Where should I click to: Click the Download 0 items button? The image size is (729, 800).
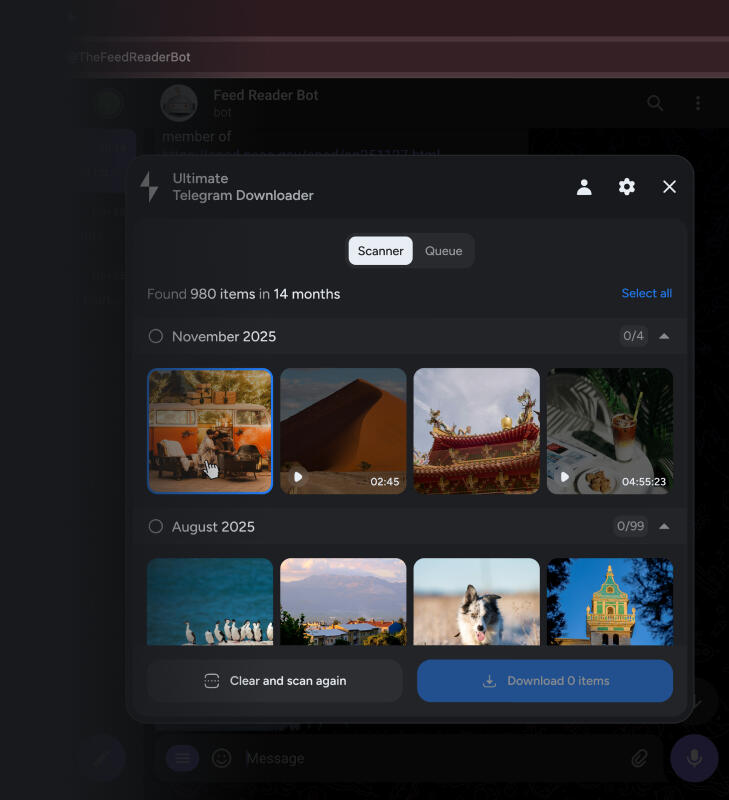[x=545, y=681]
